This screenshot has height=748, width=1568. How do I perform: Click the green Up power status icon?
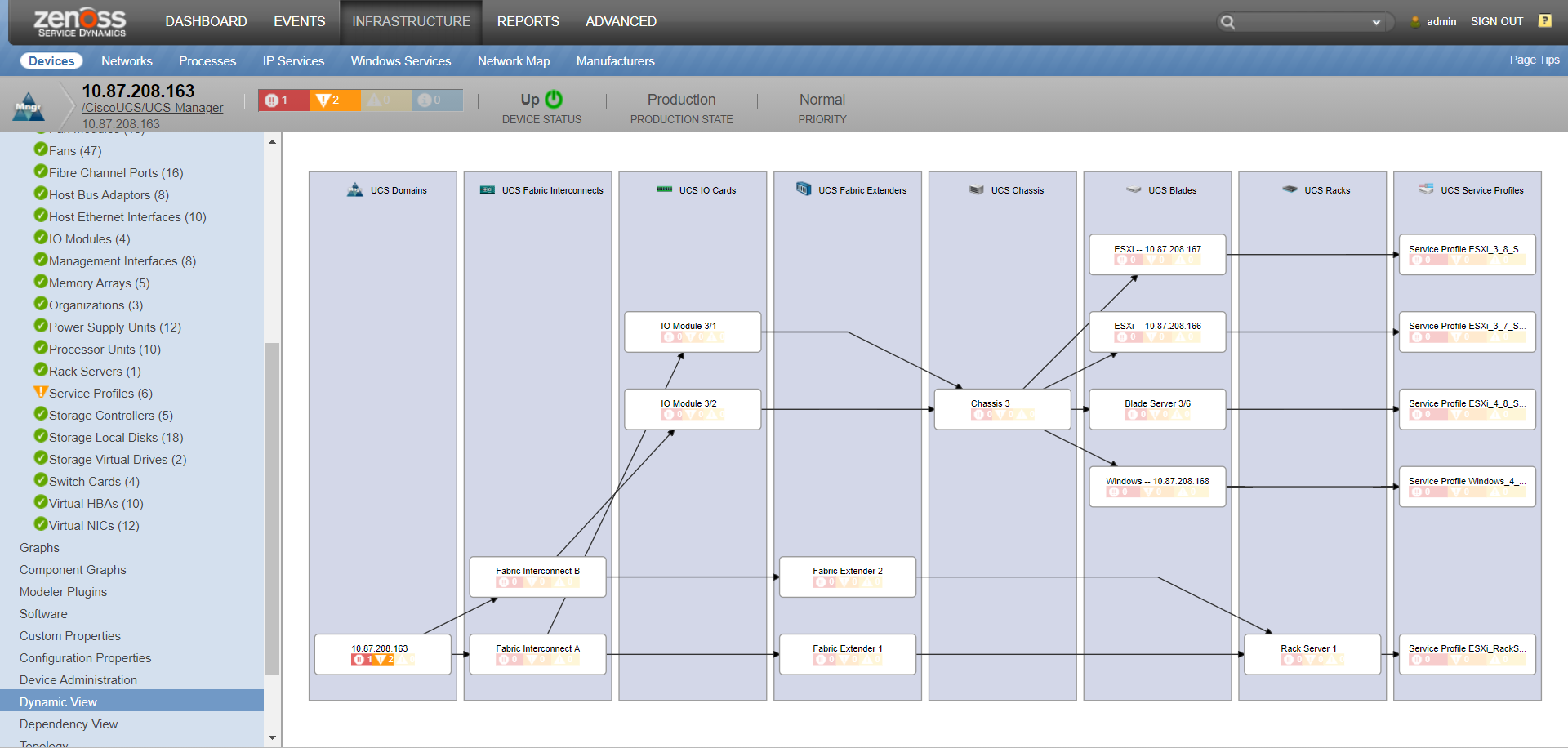(554, 99)
